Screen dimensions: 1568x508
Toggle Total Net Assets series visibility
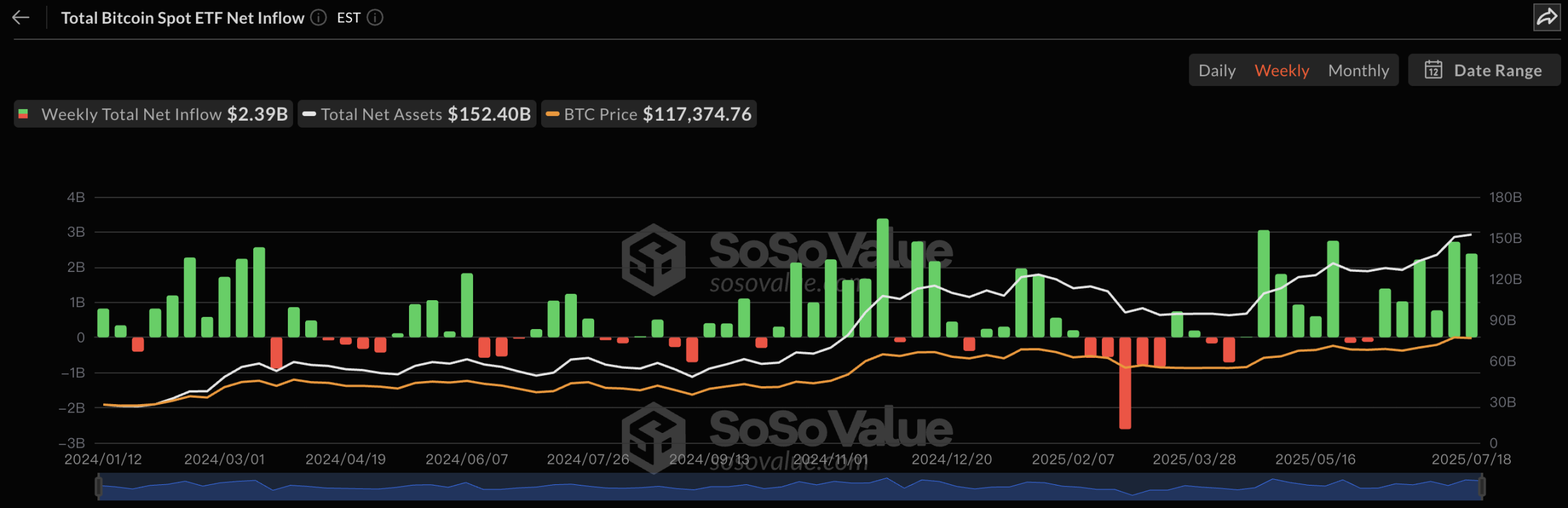tap(417, 114)
